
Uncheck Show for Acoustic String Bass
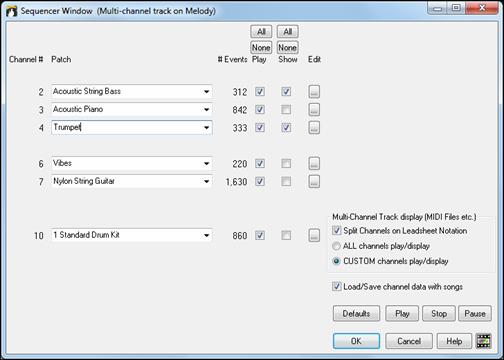tap(286, 91)
